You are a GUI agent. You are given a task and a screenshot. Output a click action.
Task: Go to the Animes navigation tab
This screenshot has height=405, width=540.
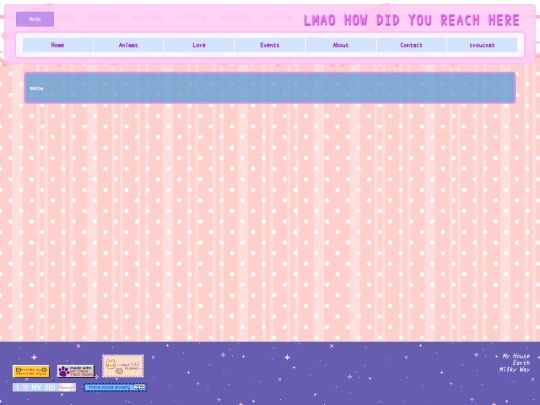128,45
